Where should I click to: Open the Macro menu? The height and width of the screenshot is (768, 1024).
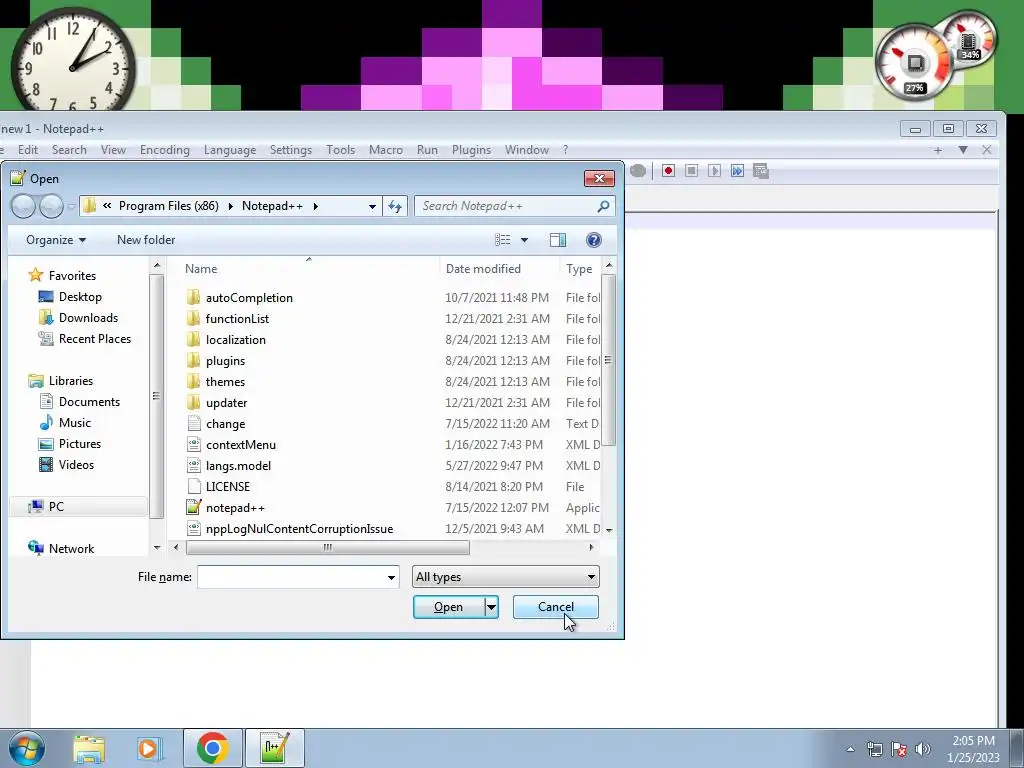(386, 150)
